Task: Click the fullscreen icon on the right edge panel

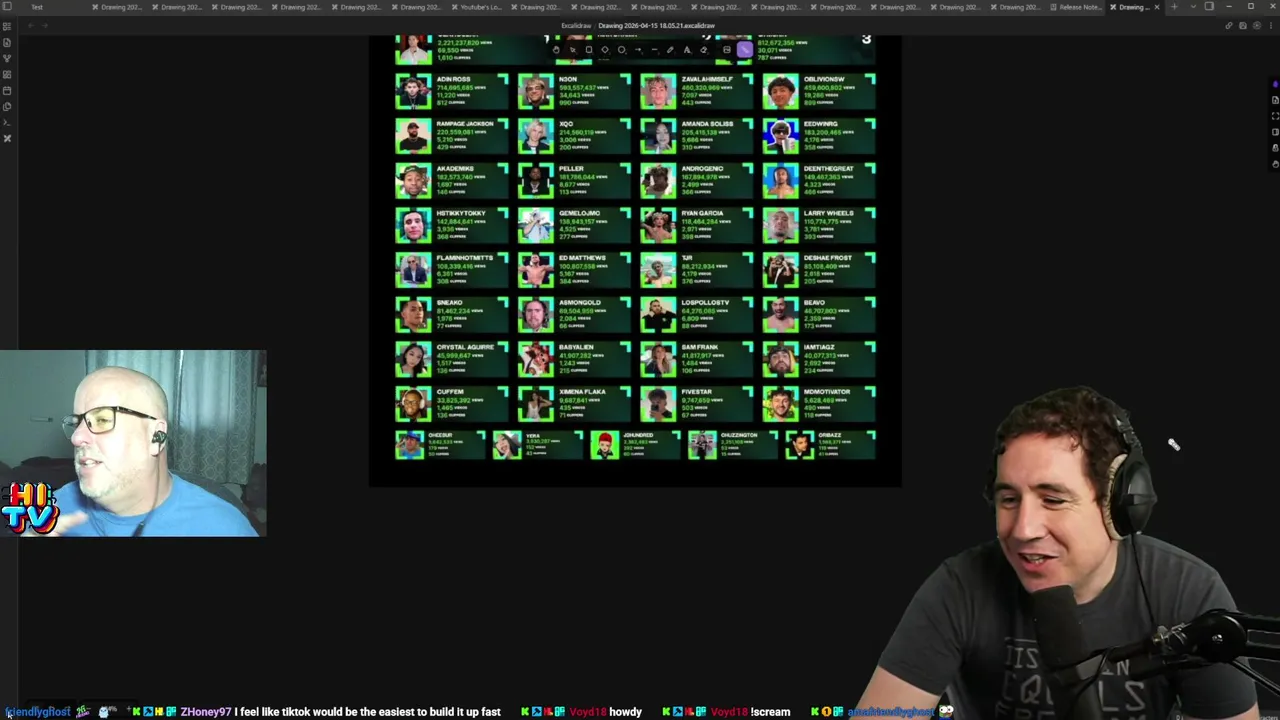Action: (x=1275, y=116)
